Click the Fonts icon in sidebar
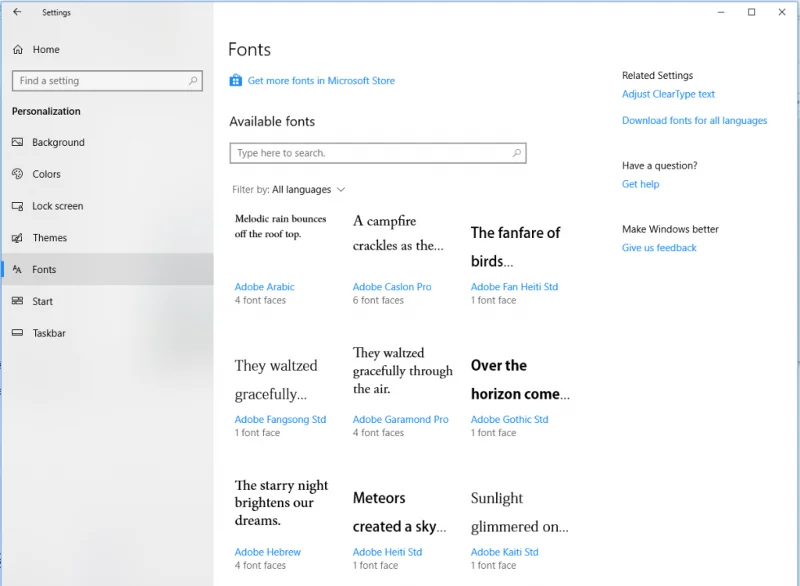800x586 pixels. tap(17, 269)
